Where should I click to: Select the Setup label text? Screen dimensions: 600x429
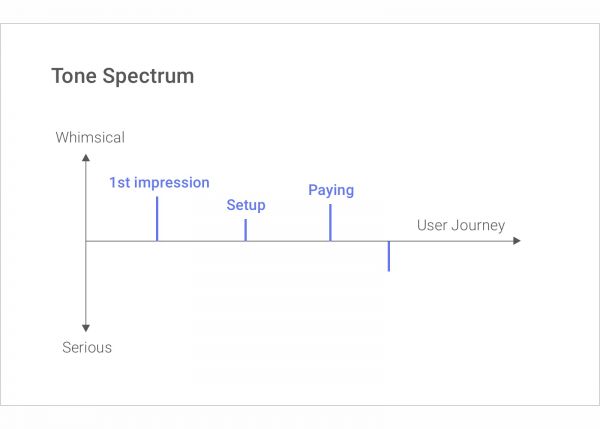click(246, 205)
